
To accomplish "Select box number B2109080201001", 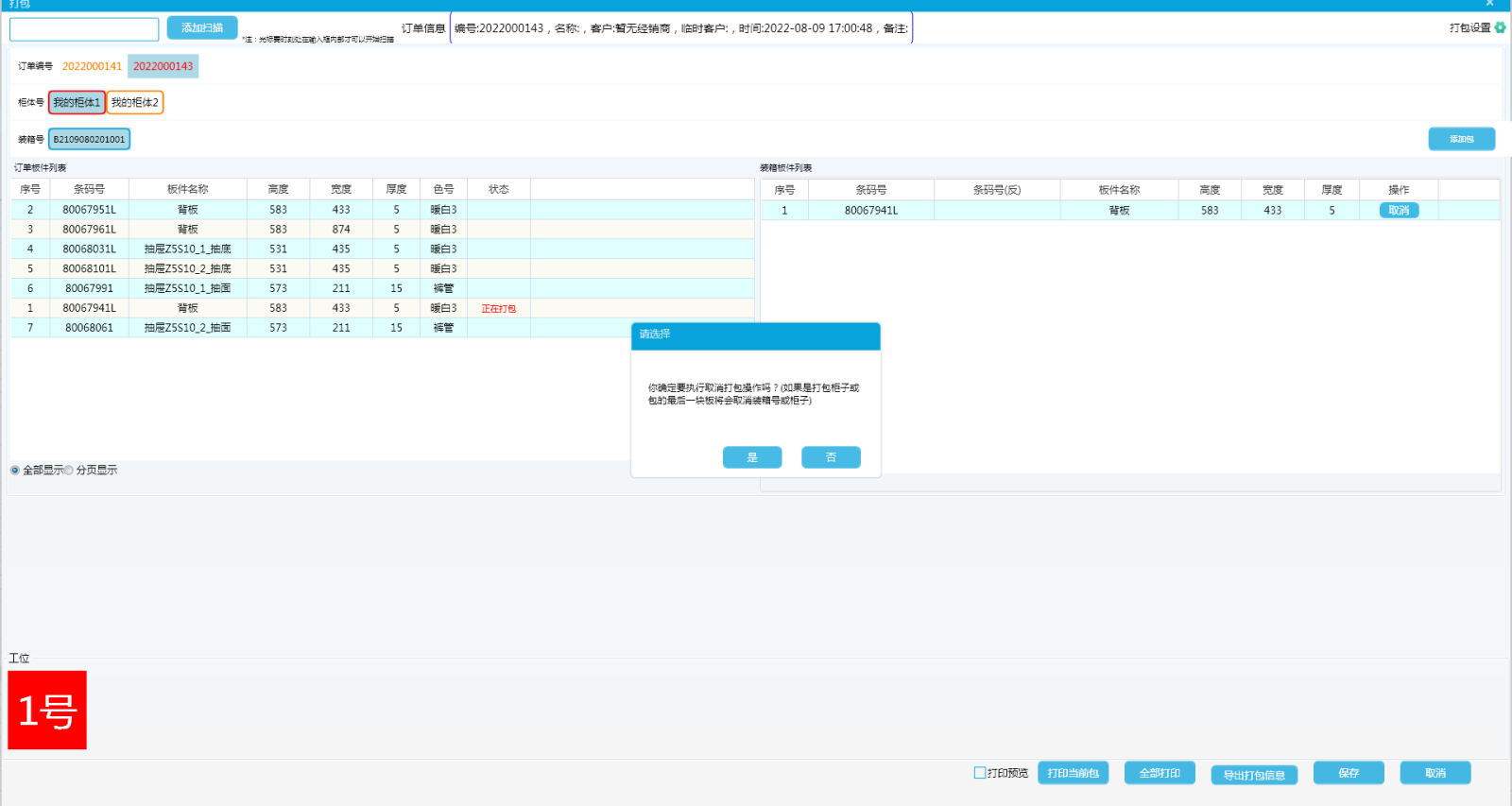I will point(89,139).
